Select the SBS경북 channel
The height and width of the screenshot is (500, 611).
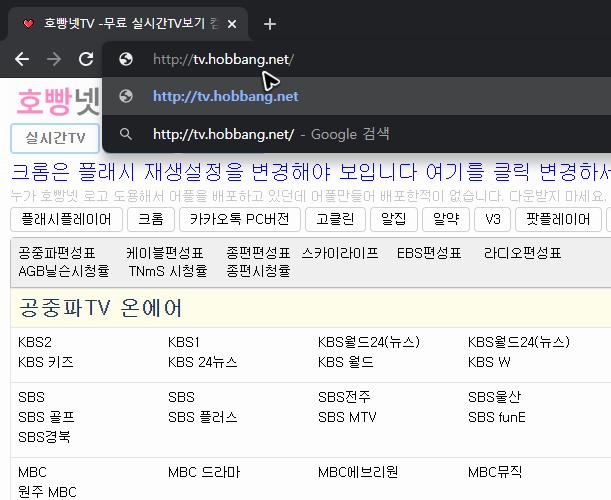coord(44,437)
